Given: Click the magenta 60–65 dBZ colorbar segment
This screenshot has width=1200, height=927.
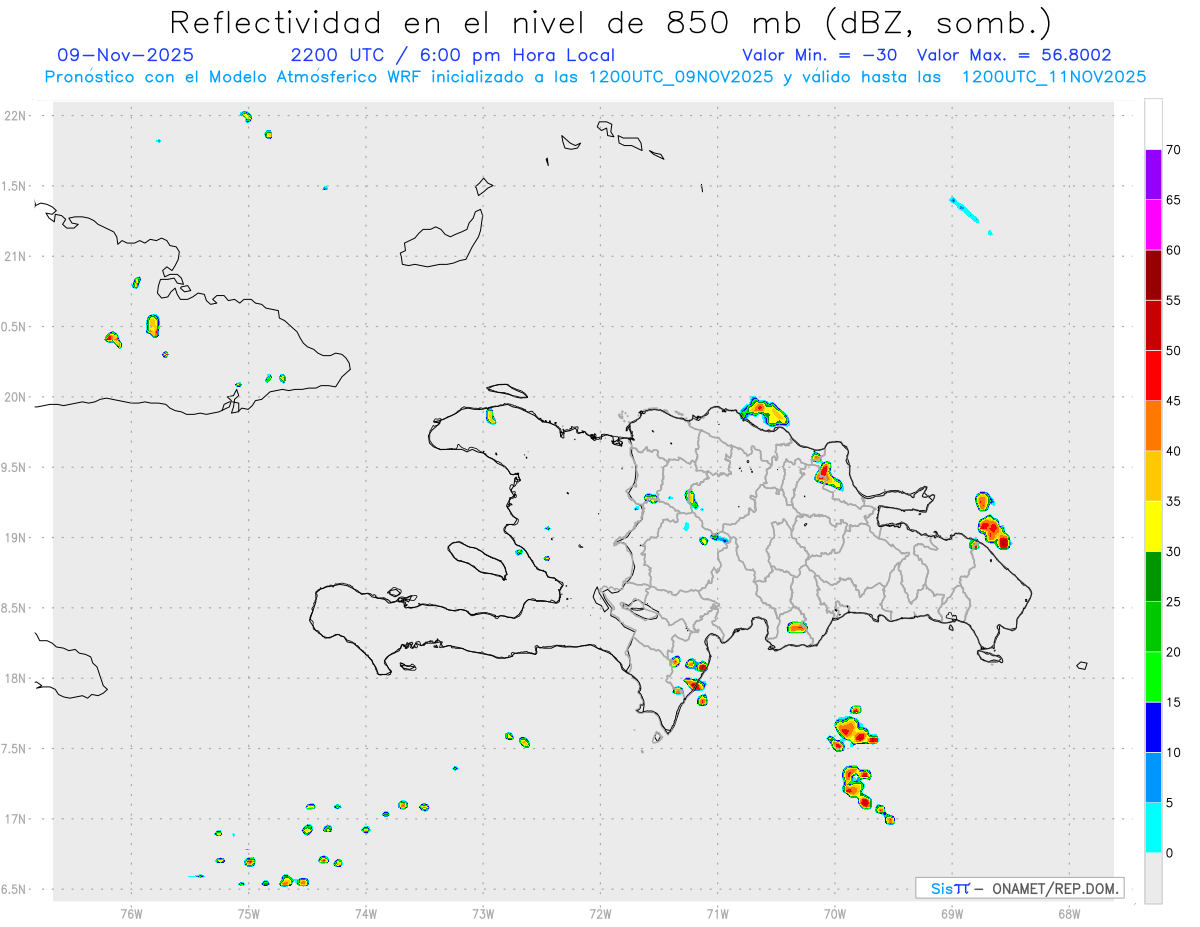Looking at the screenshot, I should pos(1153,225).
